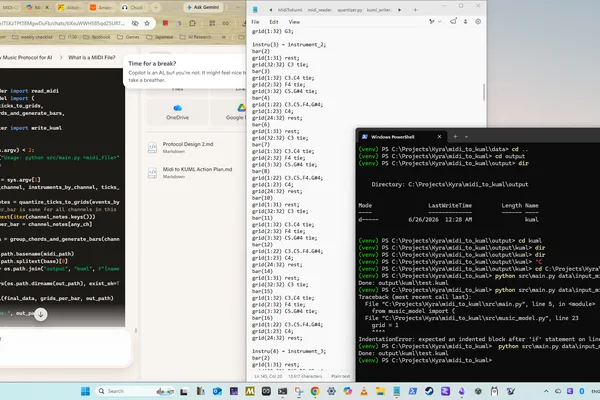Switch to the kuml_writer tab in Notepad

[x=379, y=10]
